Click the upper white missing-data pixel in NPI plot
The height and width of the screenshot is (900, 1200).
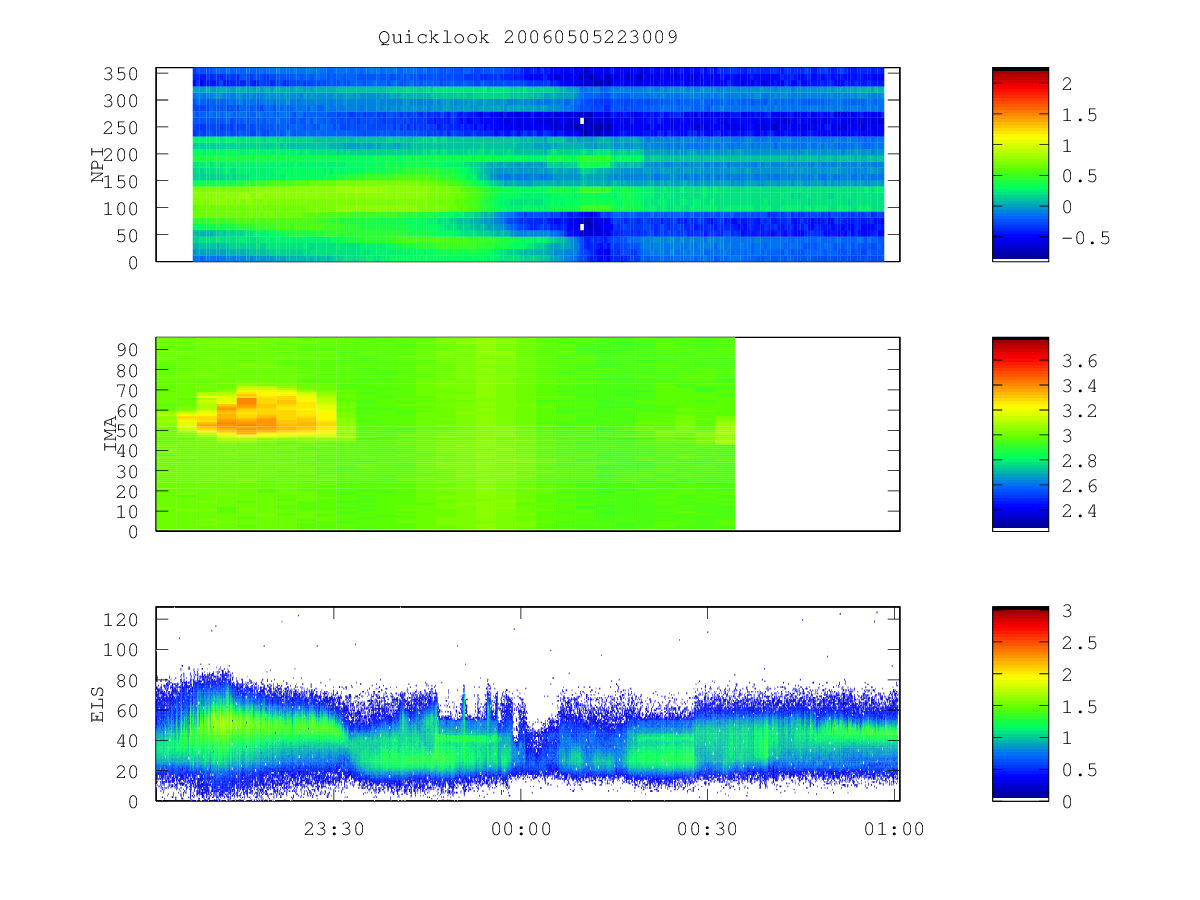tap(582, 121)
